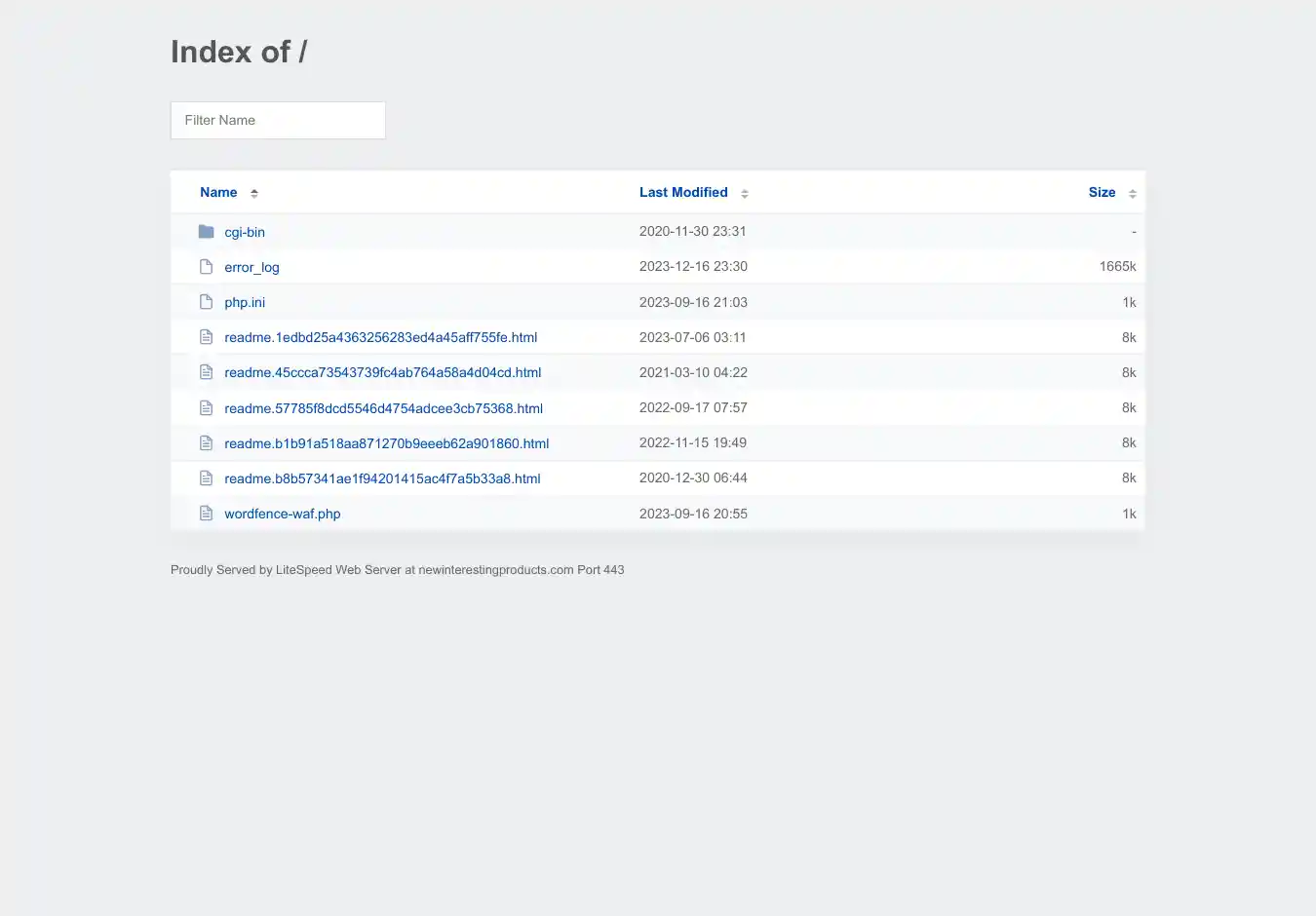This screenshot has height=916, width=1316.
Task: Open the cgi-bin directory link
Action: click(x=245, y=232)
